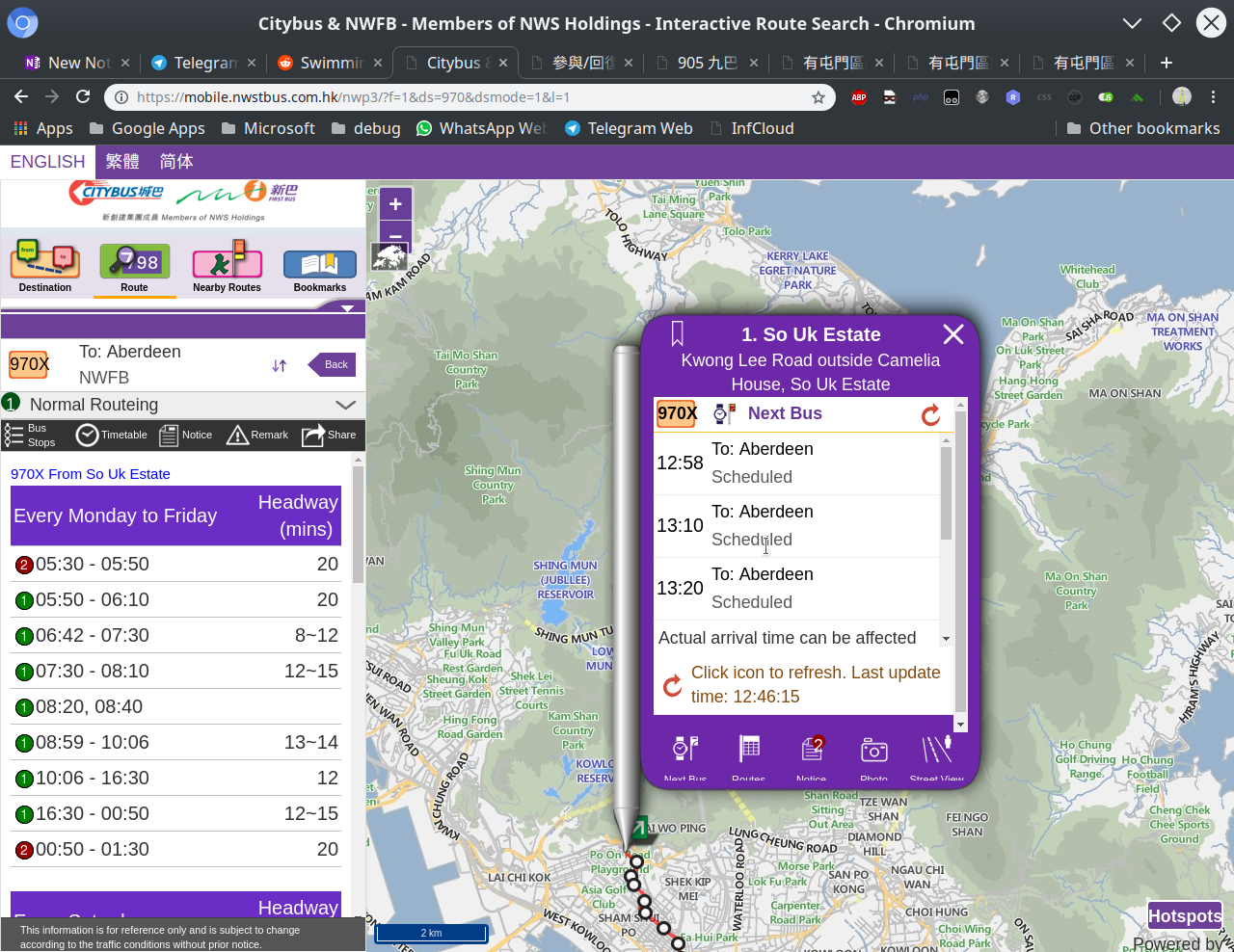Switch to the 905 九巴 browser tab

(x=707, y=63)
